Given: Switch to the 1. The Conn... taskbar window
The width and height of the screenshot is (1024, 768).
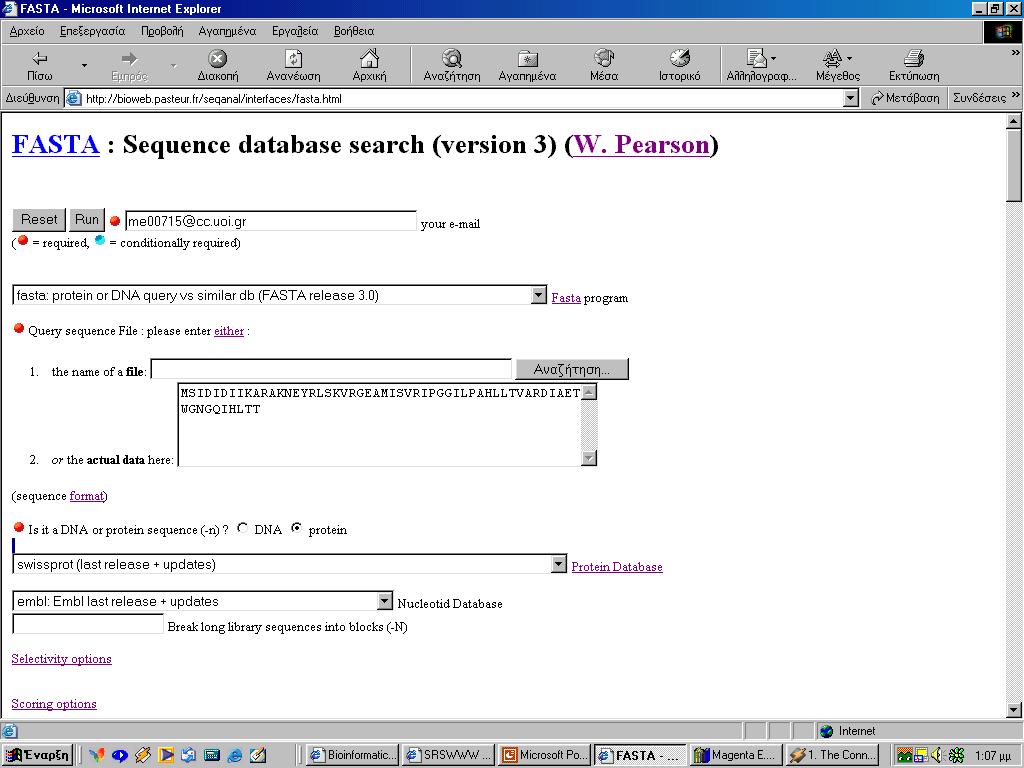Looking at the screenshot, I should [833, 755].
